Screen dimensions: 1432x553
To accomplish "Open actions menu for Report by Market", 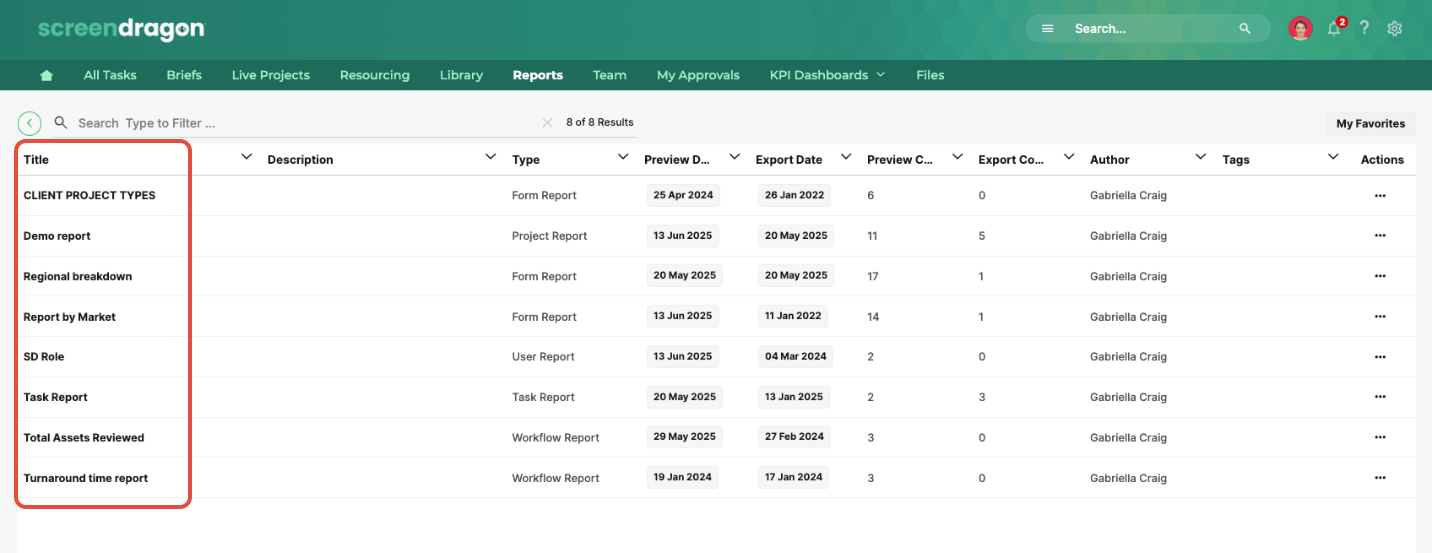I will pos(1380,317).
